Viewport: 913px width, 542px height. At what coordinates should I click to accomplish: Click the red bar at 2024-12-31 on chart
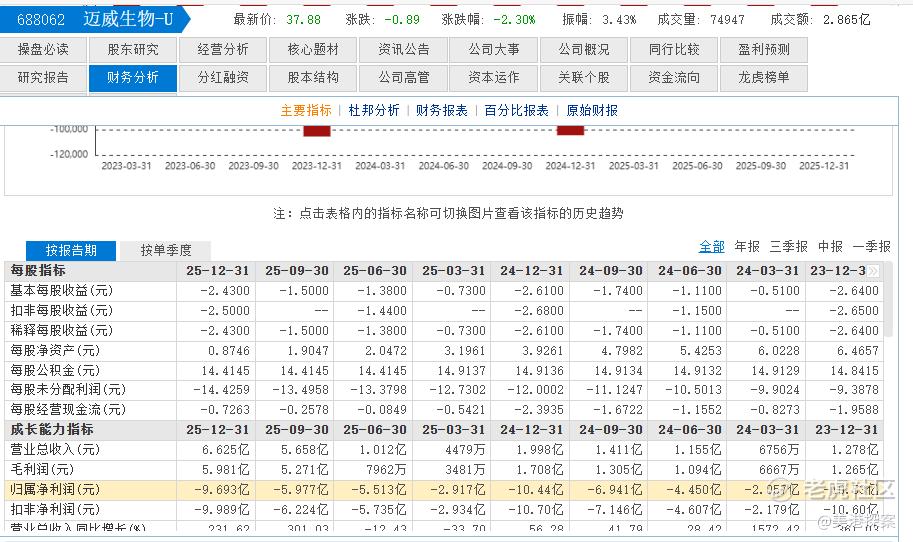571,130
